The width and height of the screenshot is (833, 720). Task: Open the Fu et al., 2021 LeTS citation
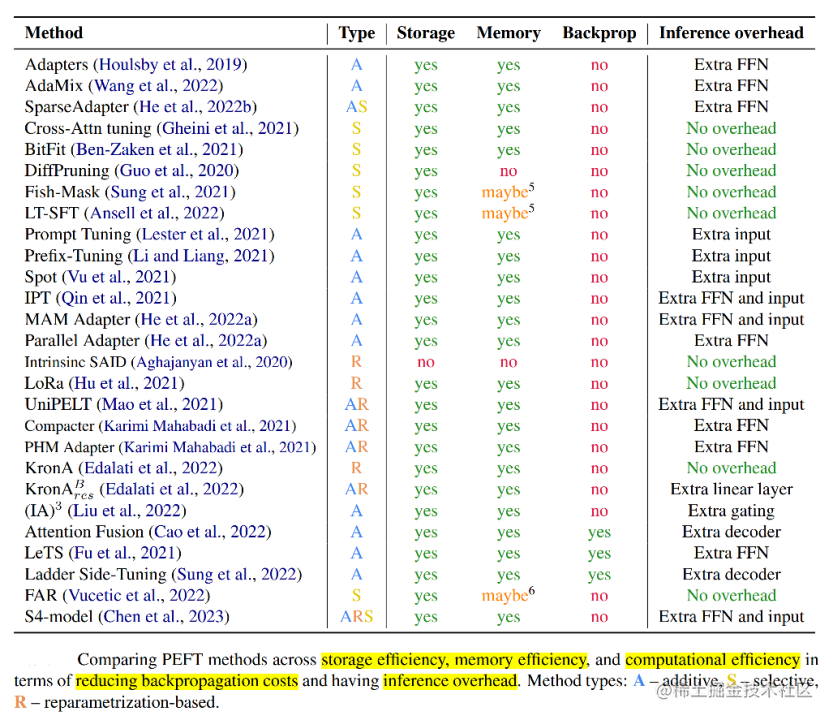tap(125, 554)
